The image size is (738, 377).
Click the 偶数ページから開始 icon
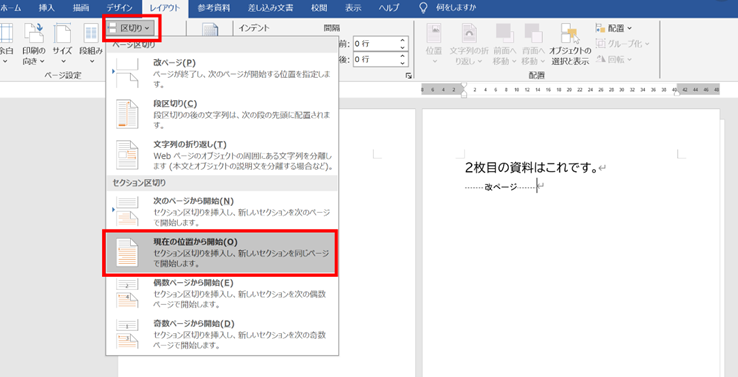coord(127,293)
